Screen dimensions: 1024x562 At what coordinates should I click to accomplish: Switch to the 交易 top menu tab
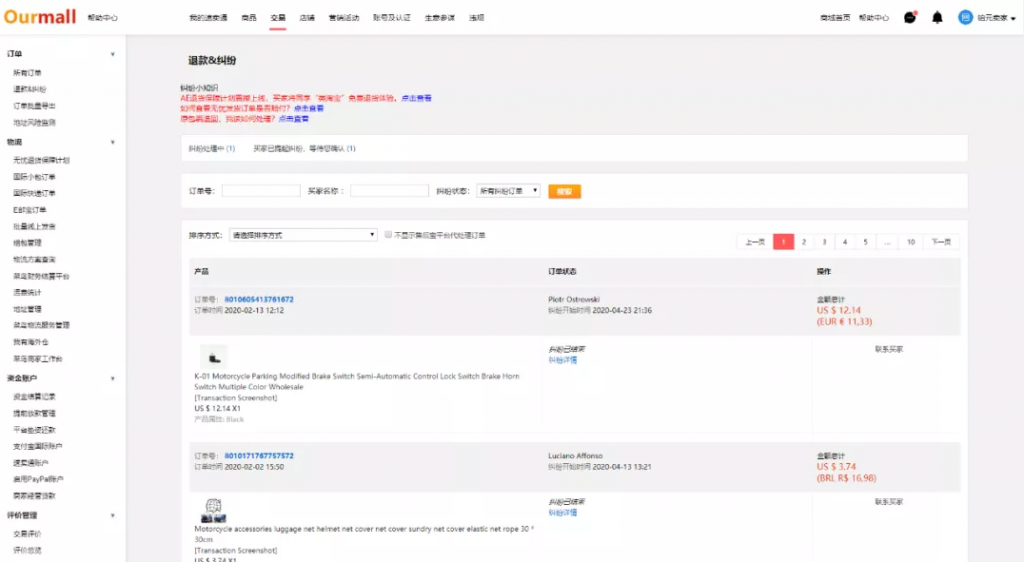tap(278, 18)
